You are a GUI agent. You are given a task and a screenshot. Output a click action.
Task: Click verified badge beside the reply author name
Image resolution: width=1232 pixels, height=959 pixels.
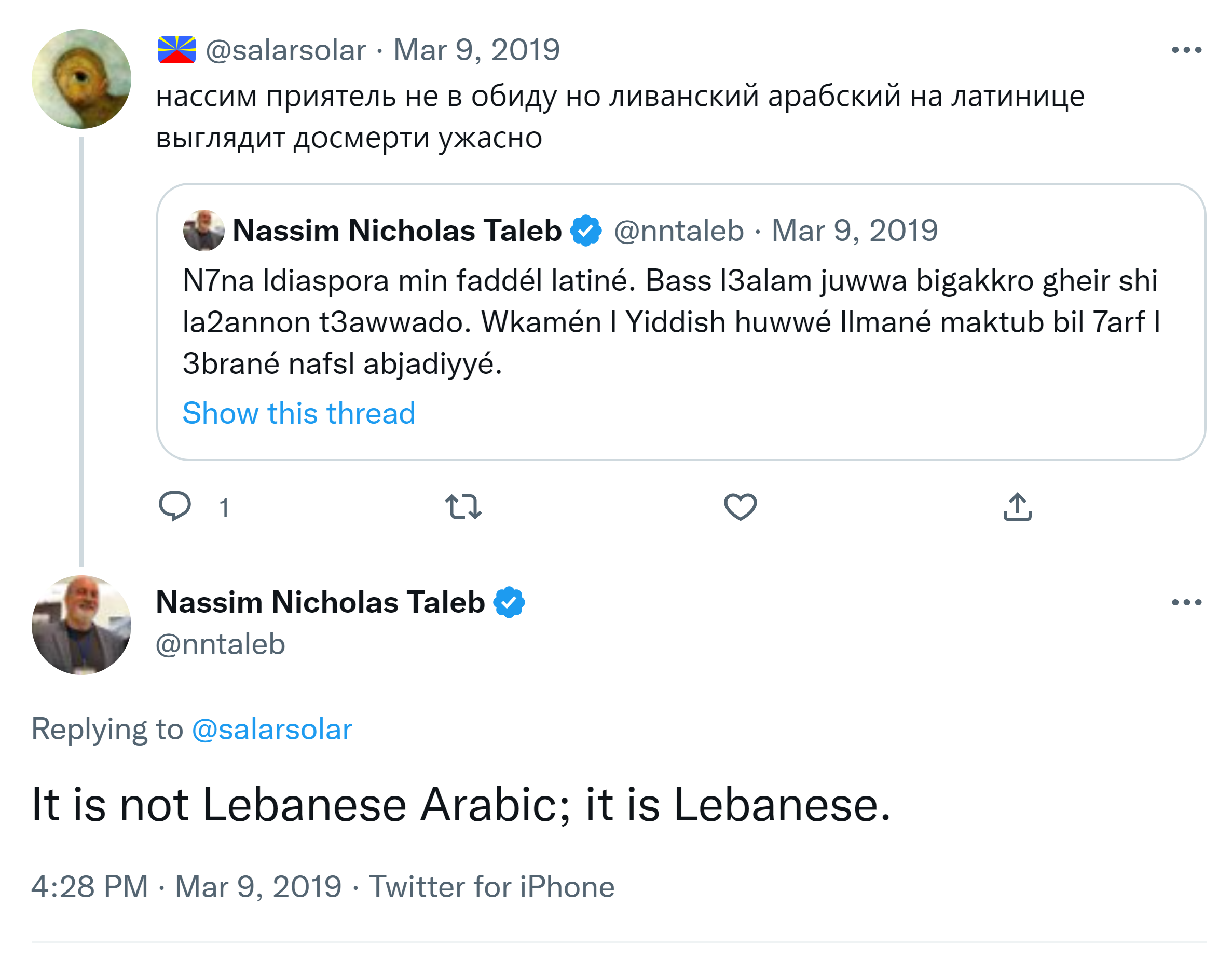[509, 602]
